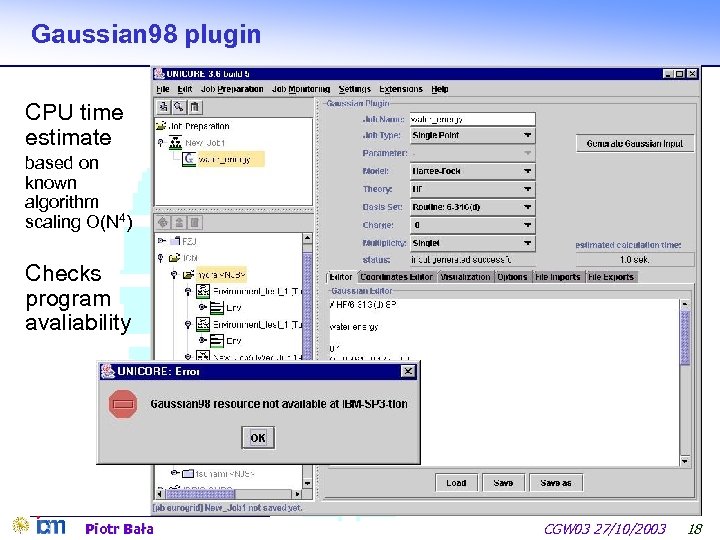Image resolution: width=720 pixels, height=540 pixels.
Task: Click the FZJ folder icon
Action: pos(175,241)
